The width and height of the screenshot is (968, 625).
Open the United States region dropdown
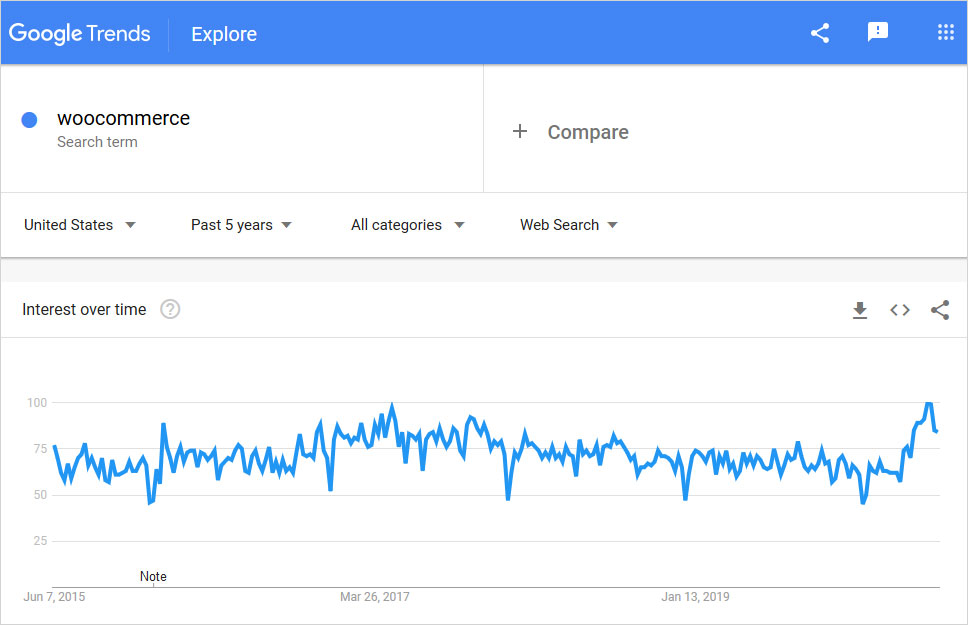[80, 225]
